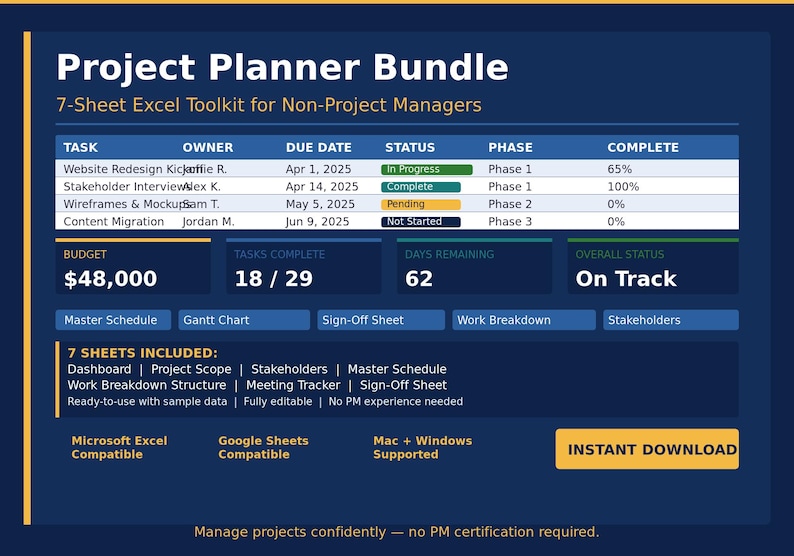
Task: Click Microsoft Excel Compatible label
Action: coord(120,448)
